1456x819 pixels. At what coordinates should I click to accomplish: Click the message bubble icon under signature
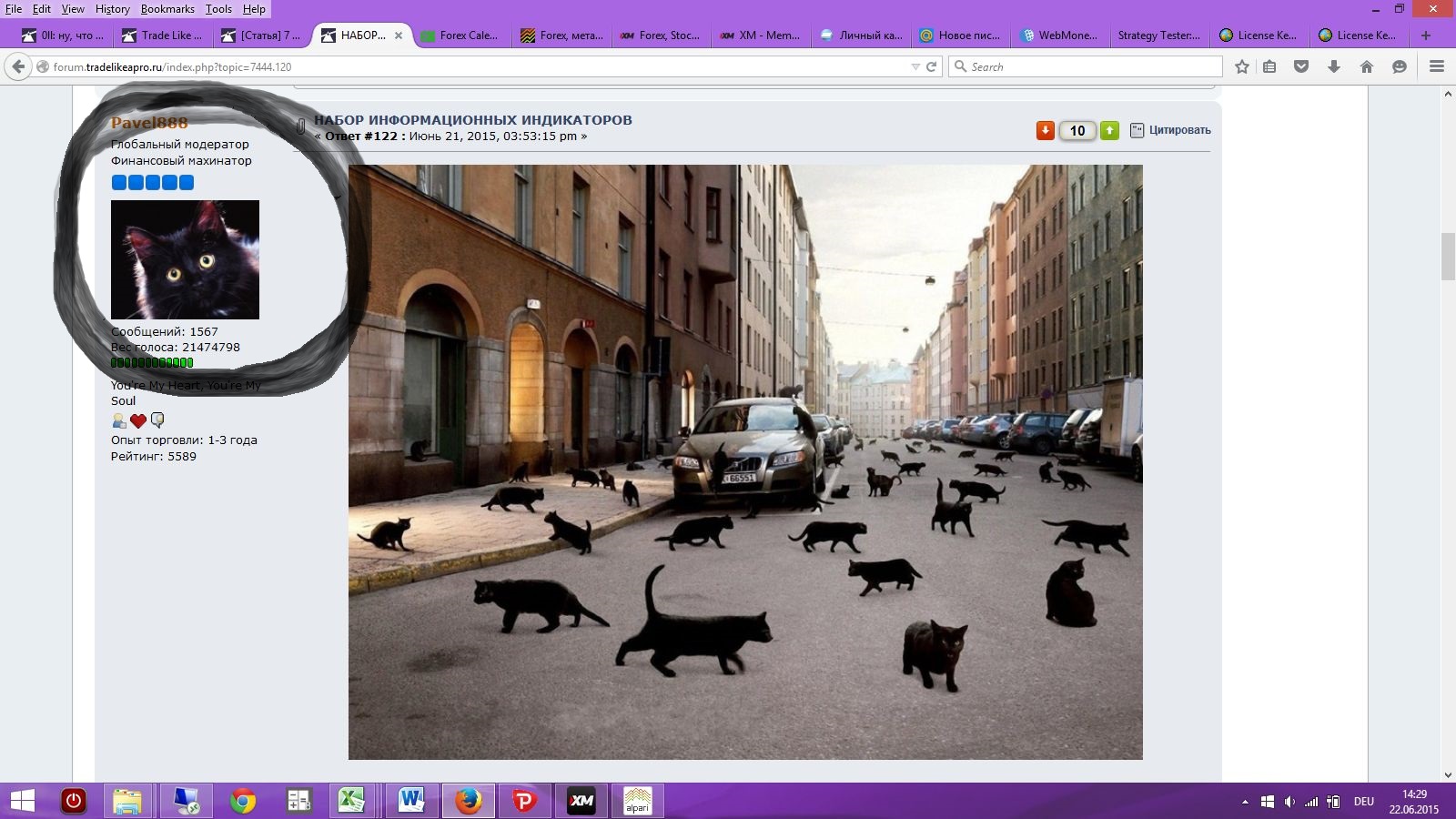pyautogui.click(x=157, y=420)
